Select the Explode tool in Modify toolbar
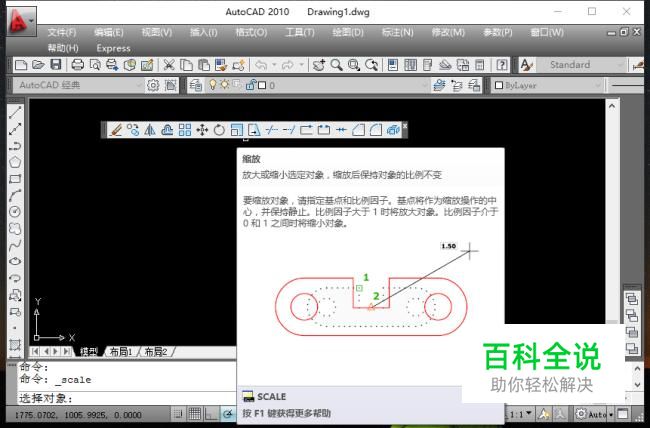This screenshot has height=428, width=650. (393, 130)
